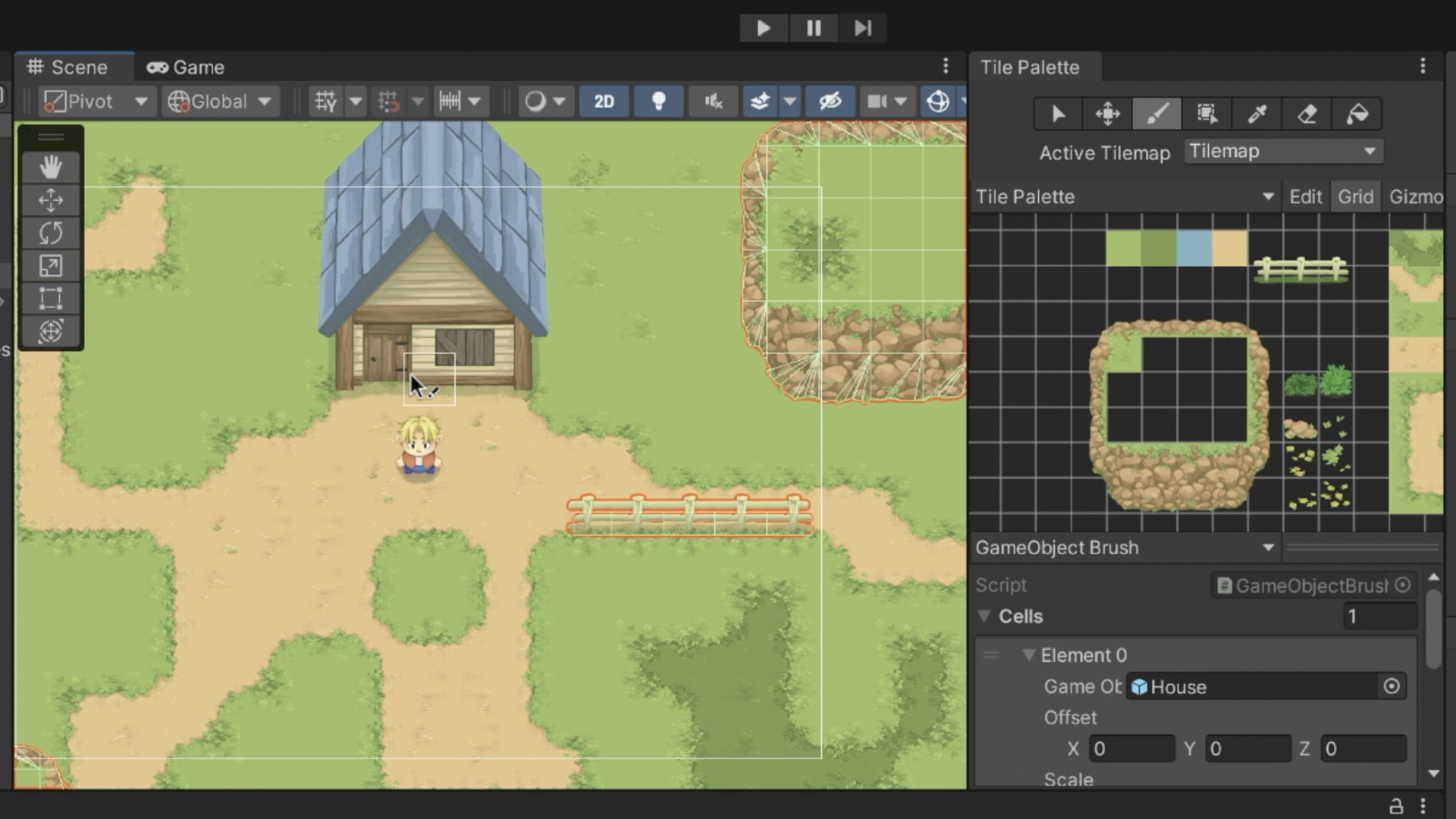Select the Scale tool in Scene overlay
The width and height of the screenshot is (1456, 819).
pyautogui.click(x=51, y=265)
